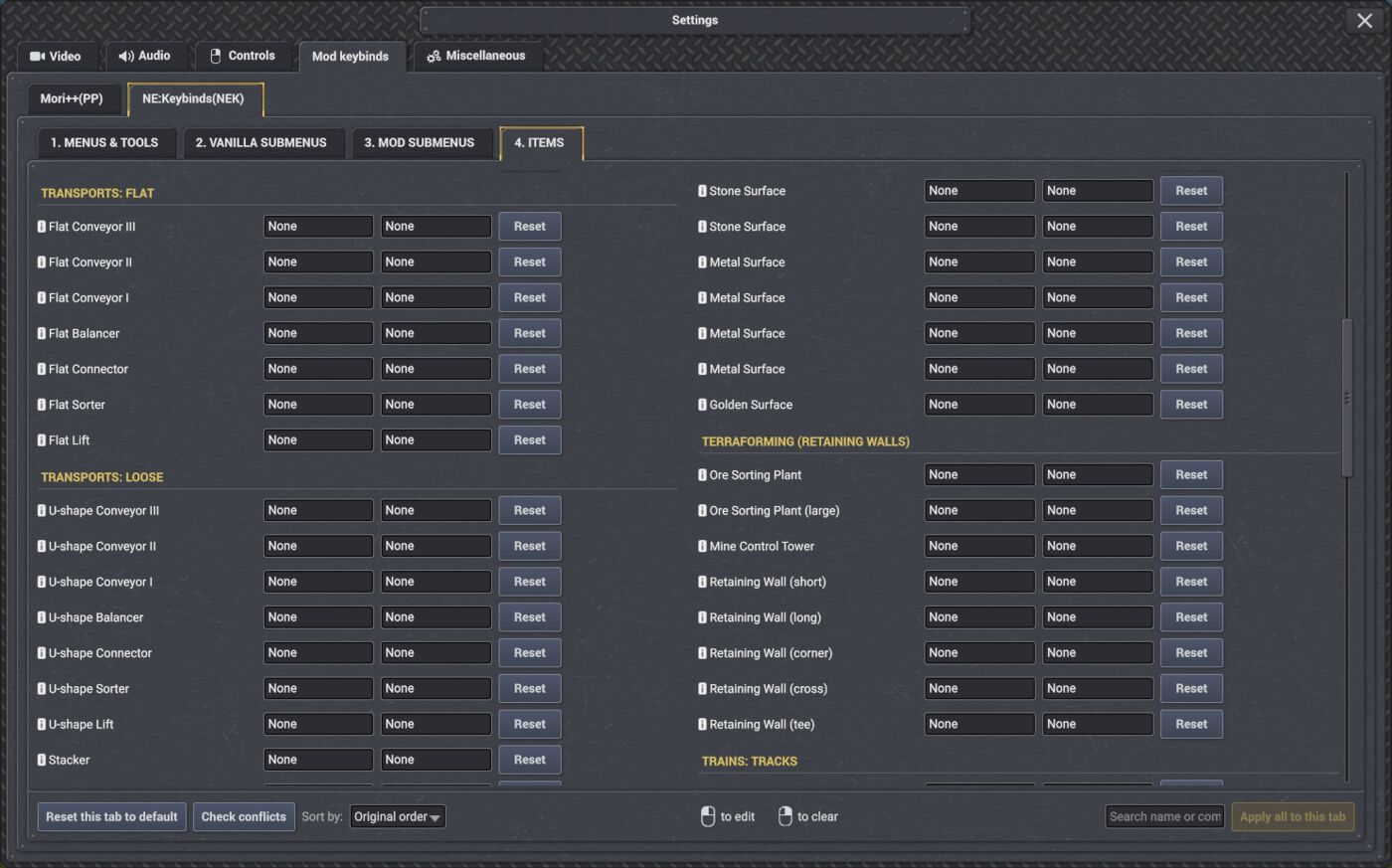1392x868 pixels.
Task: Click the info icon next to U-shape Lift
Action: [x=42, y=725]
